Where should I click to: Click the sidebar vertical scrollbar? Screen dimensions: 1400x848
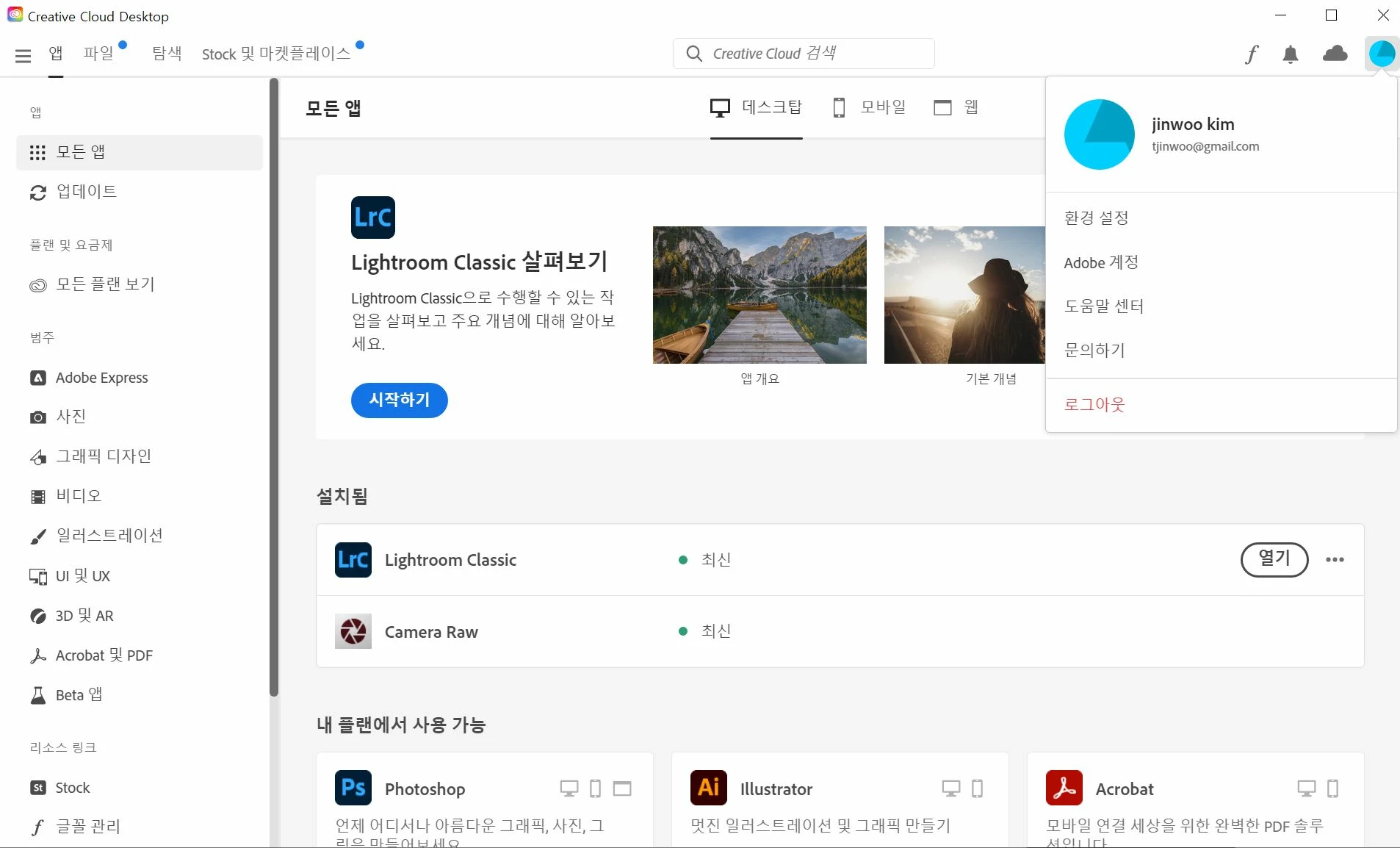click(x=274, y=387)
